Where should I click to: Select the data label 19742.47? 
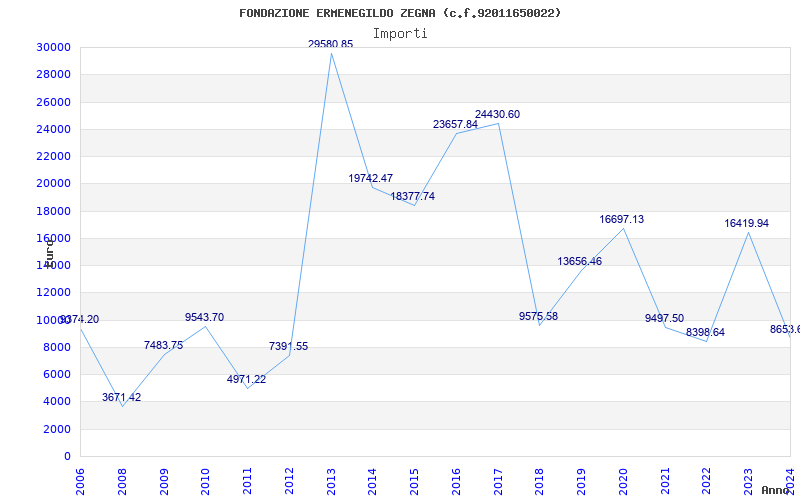(371, 178)
